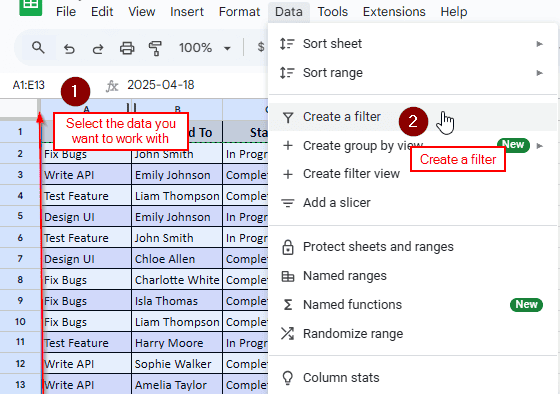The width and height of the screenshot is (560, 394).
Task: Open the File menu
Action: pos(66,11)
